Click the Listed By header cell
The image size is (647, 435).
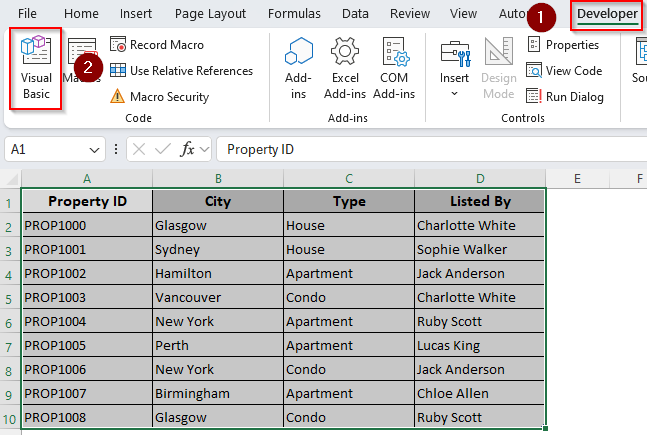click(480, 201)
